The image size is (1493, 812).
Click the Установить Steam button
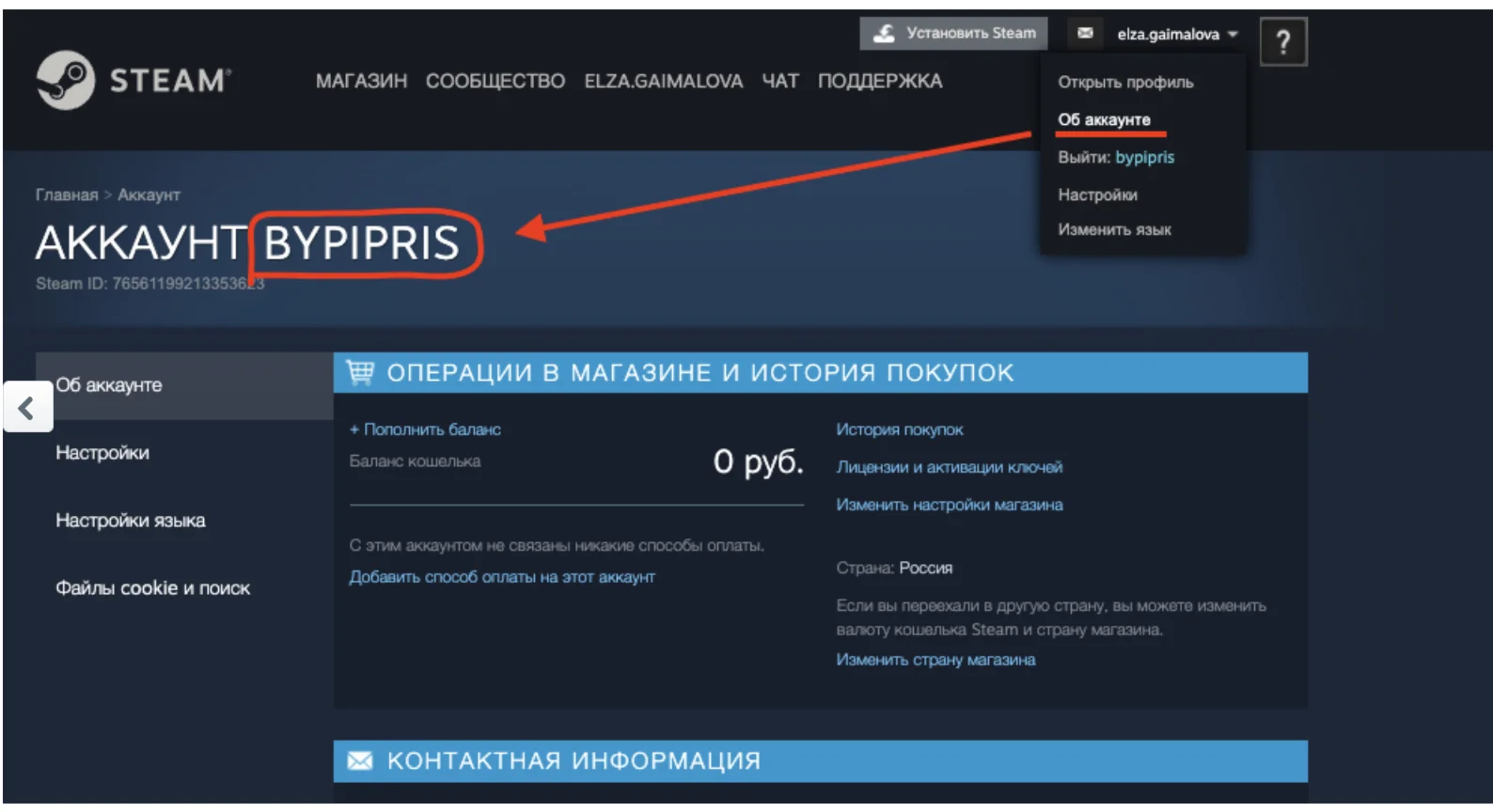pyautogui.click(x=952, y=34)
